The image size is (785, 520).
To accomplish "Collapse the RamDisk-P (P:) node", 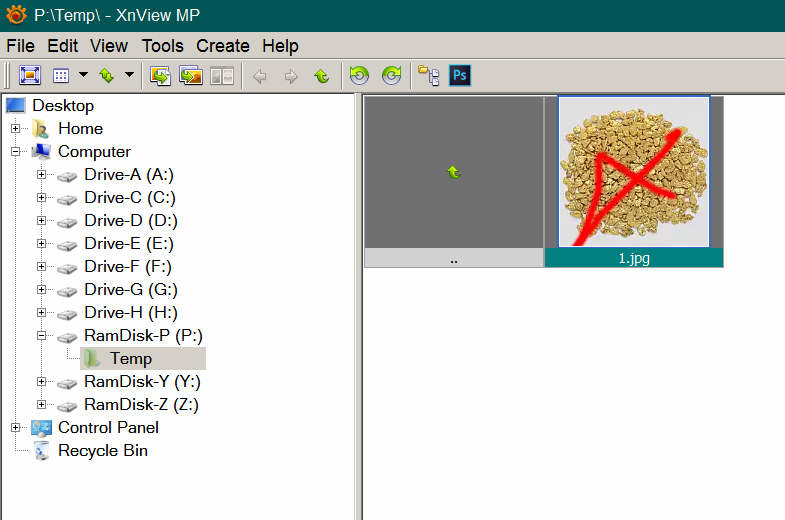I will tap(42, 336).
